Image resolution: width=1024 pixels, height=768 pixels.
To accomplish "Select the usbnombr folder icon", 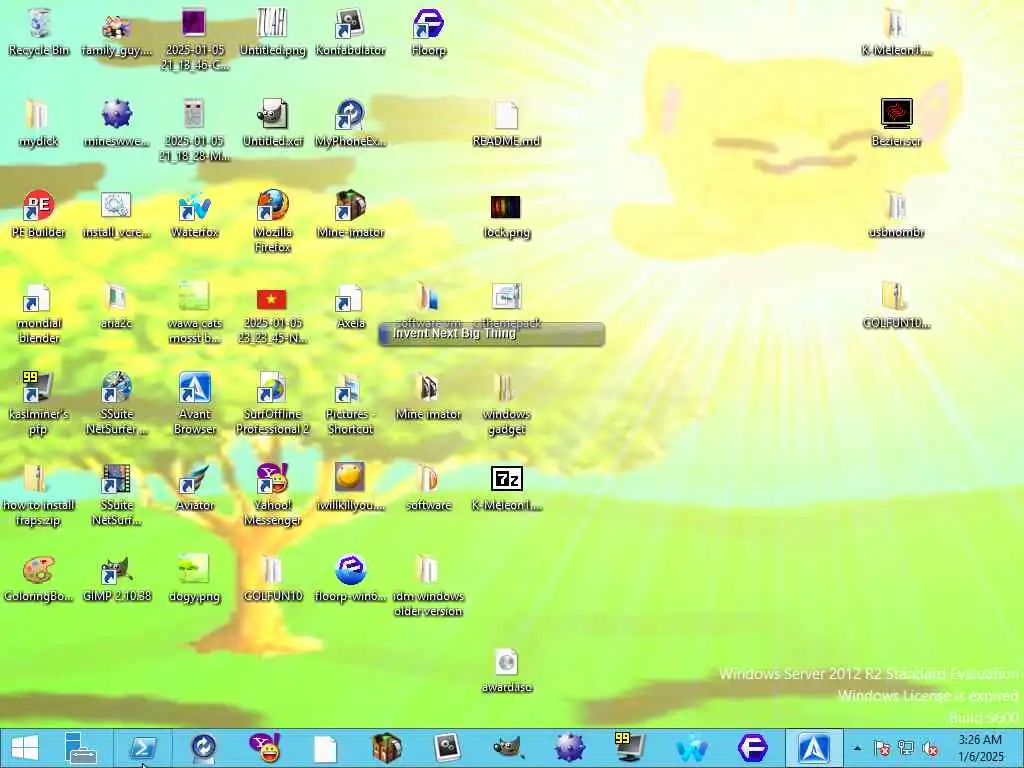I will point(896,214).
